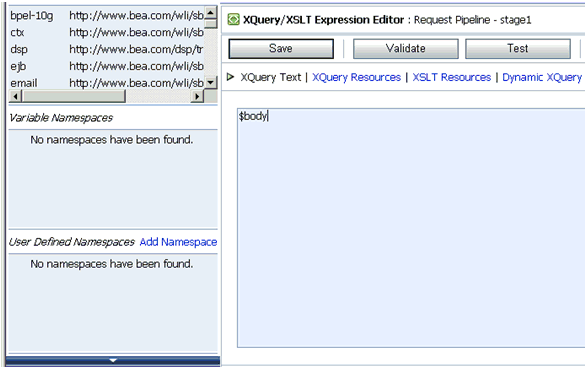Select the ctx namespace prefix

17,32
